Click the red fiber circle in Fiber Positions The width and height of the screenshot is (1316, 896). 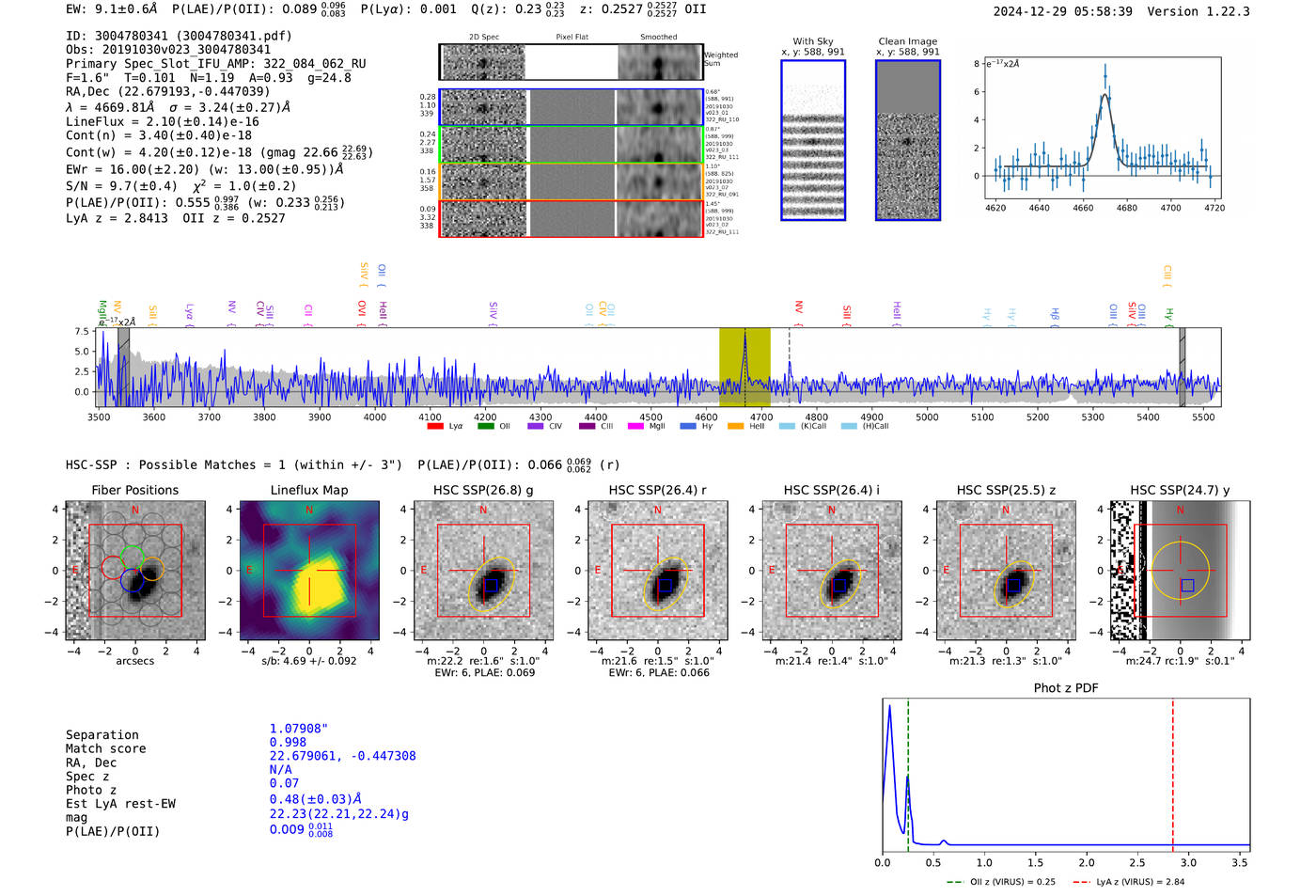[x=113, y=568]
